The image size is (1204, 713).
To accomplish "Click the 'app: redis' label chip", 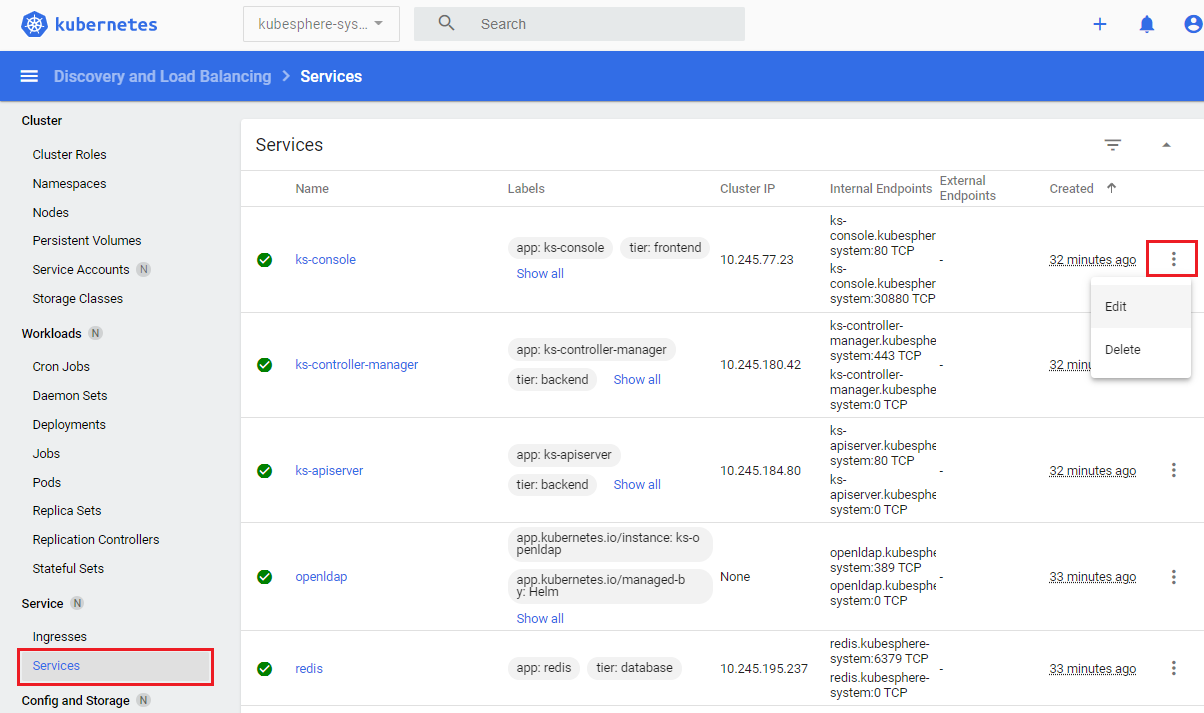I will (544, 668).
